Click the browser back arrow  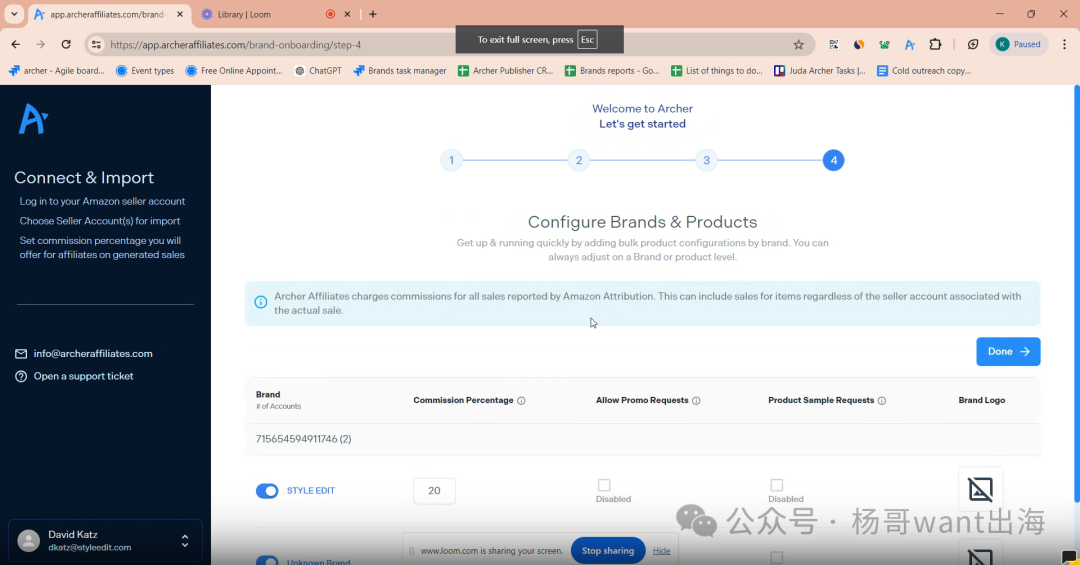(x=15, y=44)
